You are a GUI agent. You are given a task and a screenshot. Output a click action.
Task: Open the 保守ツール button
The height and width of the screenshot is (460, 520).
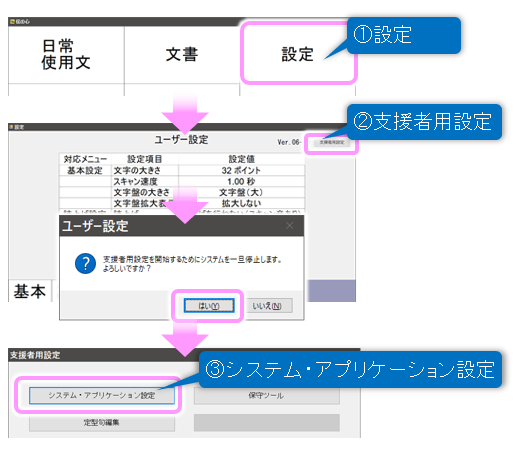(x=266, y=396)
